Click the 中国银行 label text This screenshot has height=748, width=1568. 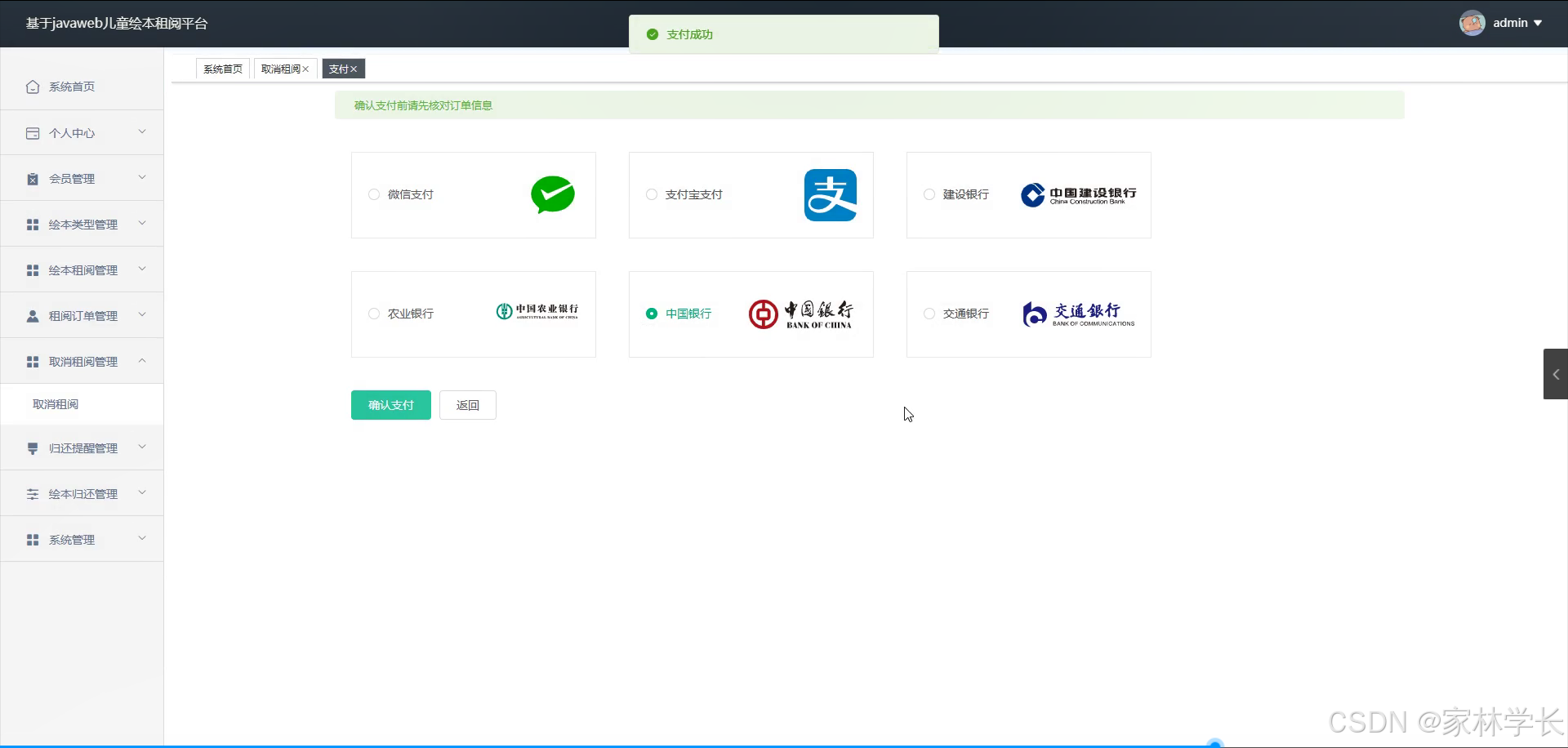pos(688,314)
